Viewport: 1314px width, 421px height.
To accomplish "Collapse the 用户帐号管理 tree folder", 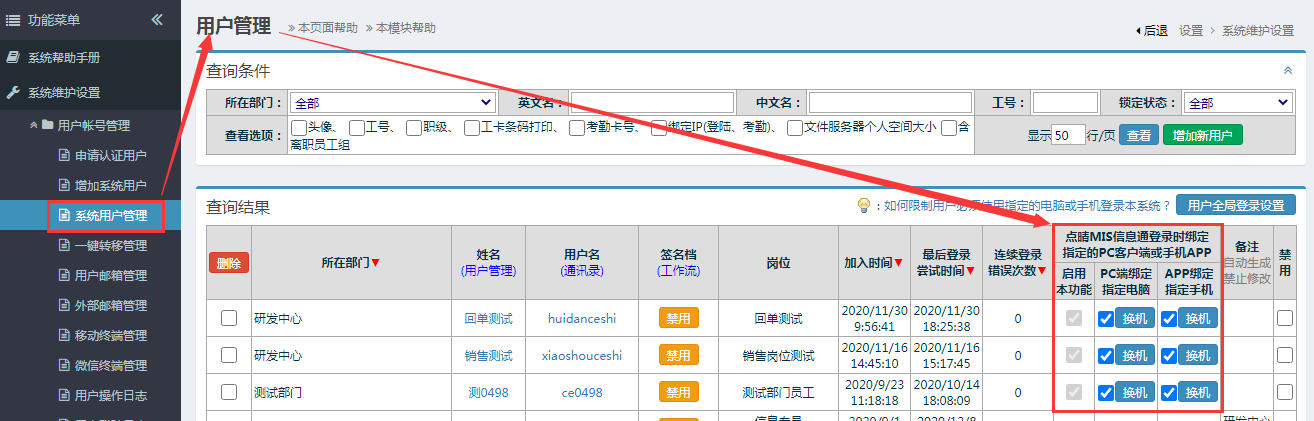I will [47, 125].
